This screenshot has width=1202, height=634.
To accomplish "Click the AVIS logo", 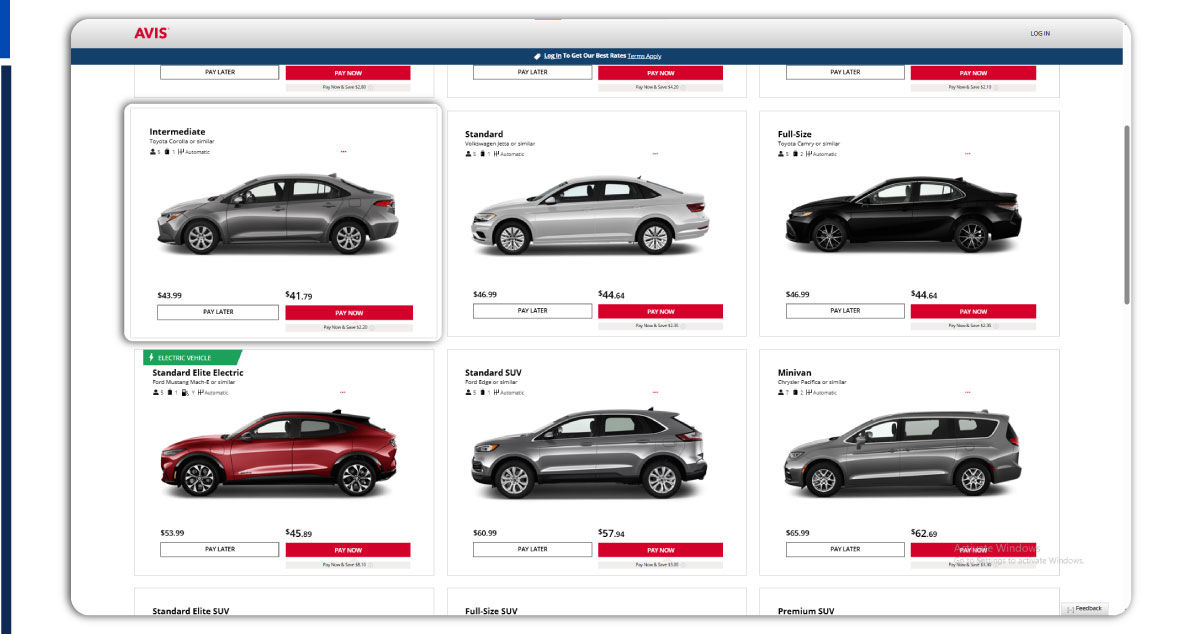I will (148, 32).
